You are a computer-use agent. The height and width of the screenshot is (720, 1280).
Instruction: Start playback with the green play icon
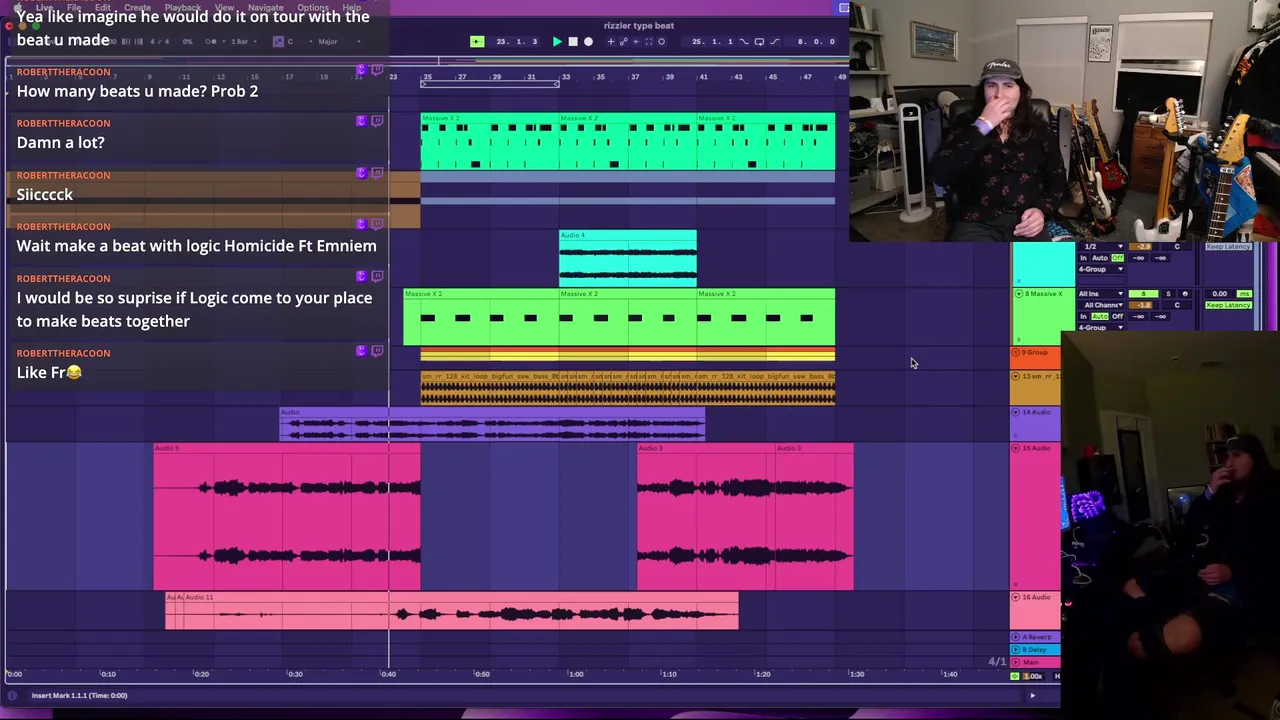557,41
